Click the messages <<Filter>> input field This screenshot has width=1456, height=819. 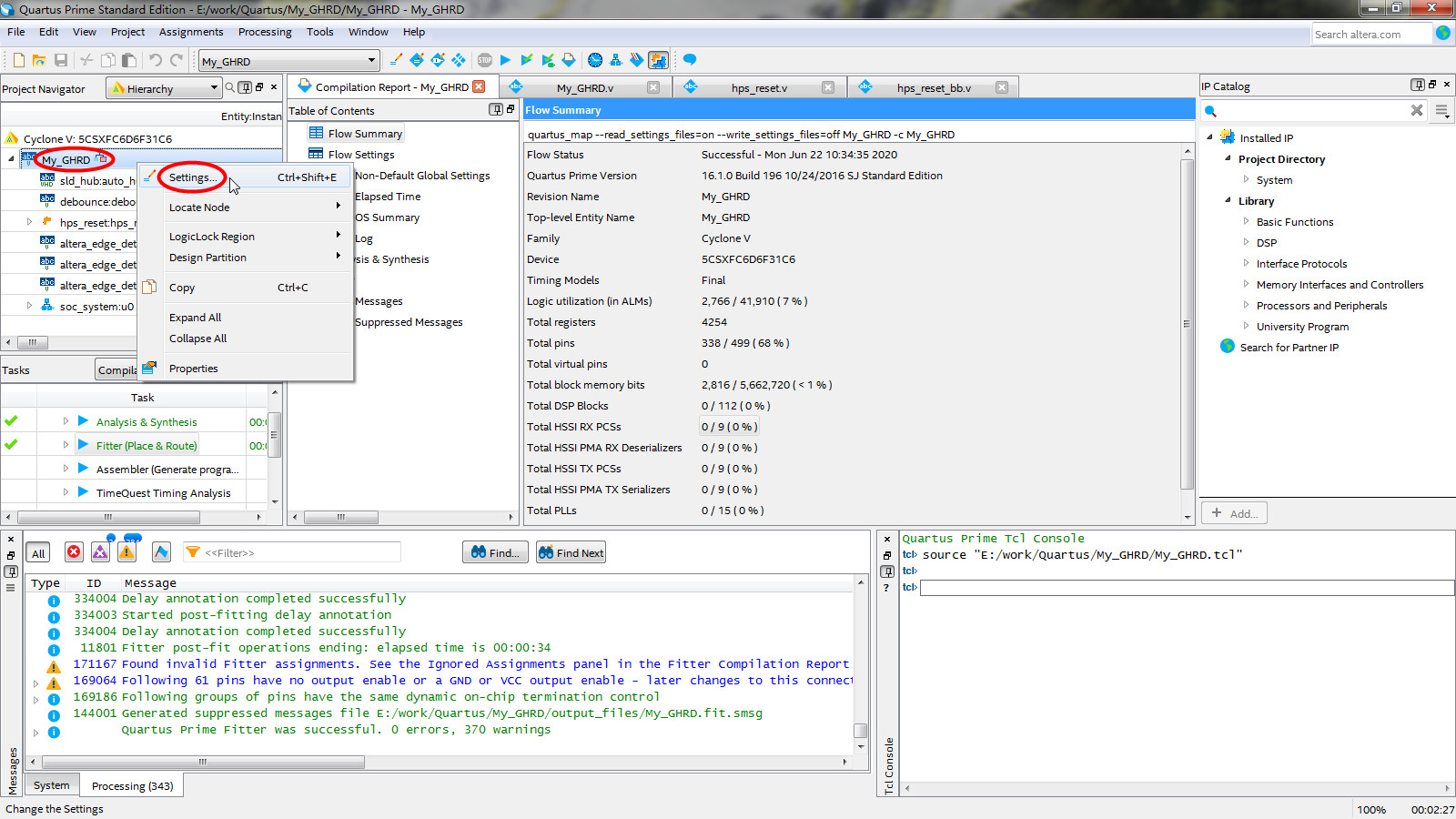click(291, 552)
